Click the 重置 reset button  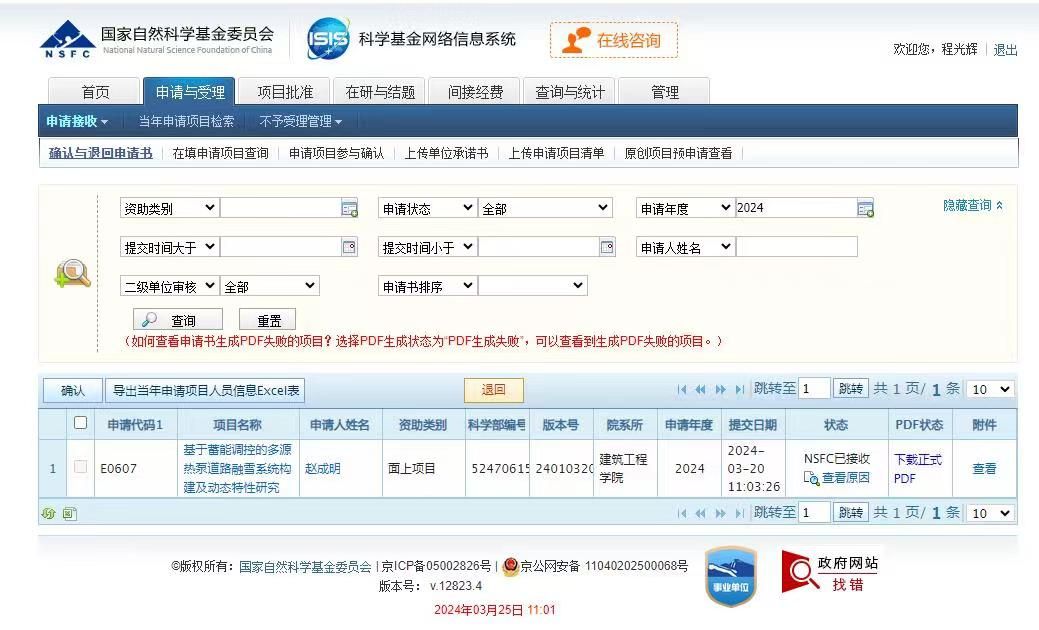[x=267, y=319]
